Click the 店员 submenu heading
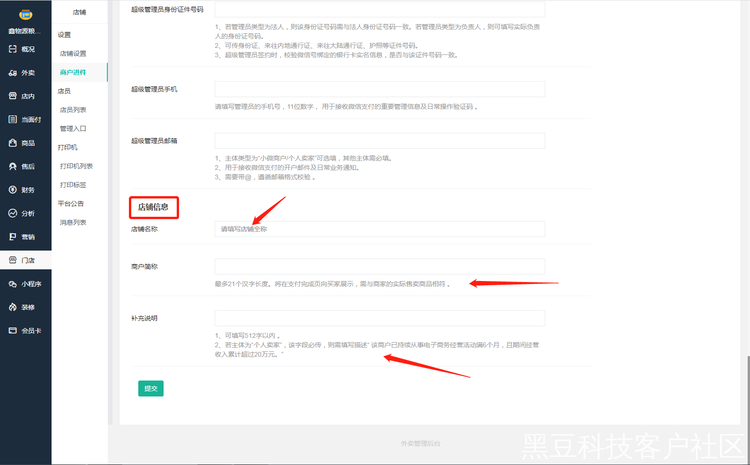The image size is (750, 465). coord(64,91)
